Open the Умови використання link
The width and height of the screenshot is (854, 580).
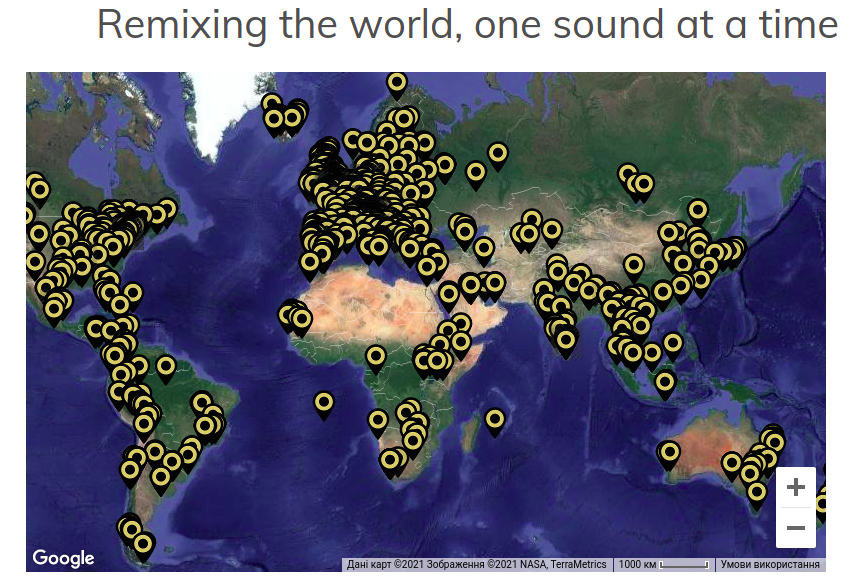coord(770,565)
